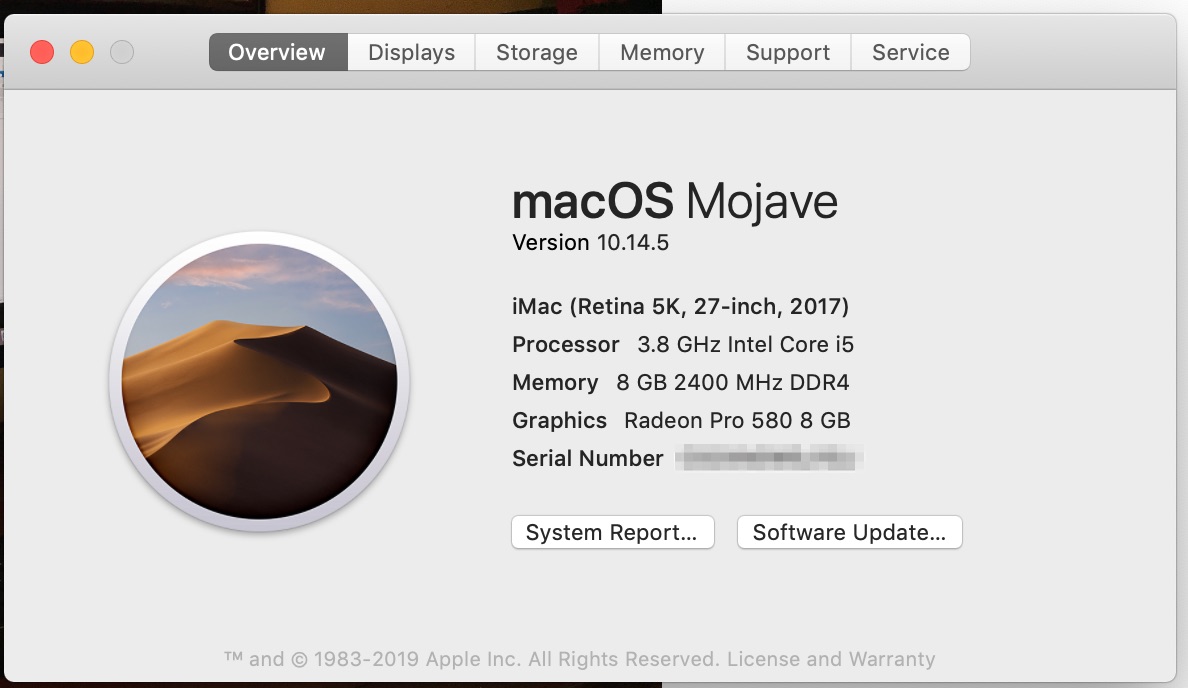The width and height of the screenshot is (1188, 688).
Task: Open the Service tab
Action: coord(910,52)
